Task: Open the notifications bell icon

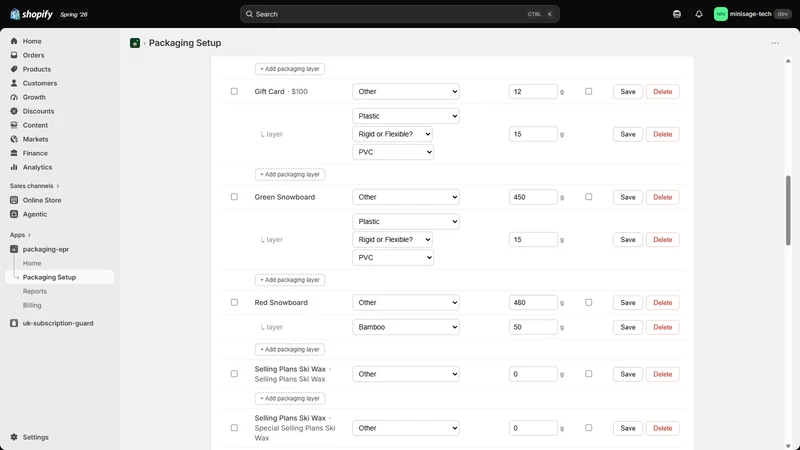Action: 698,14
